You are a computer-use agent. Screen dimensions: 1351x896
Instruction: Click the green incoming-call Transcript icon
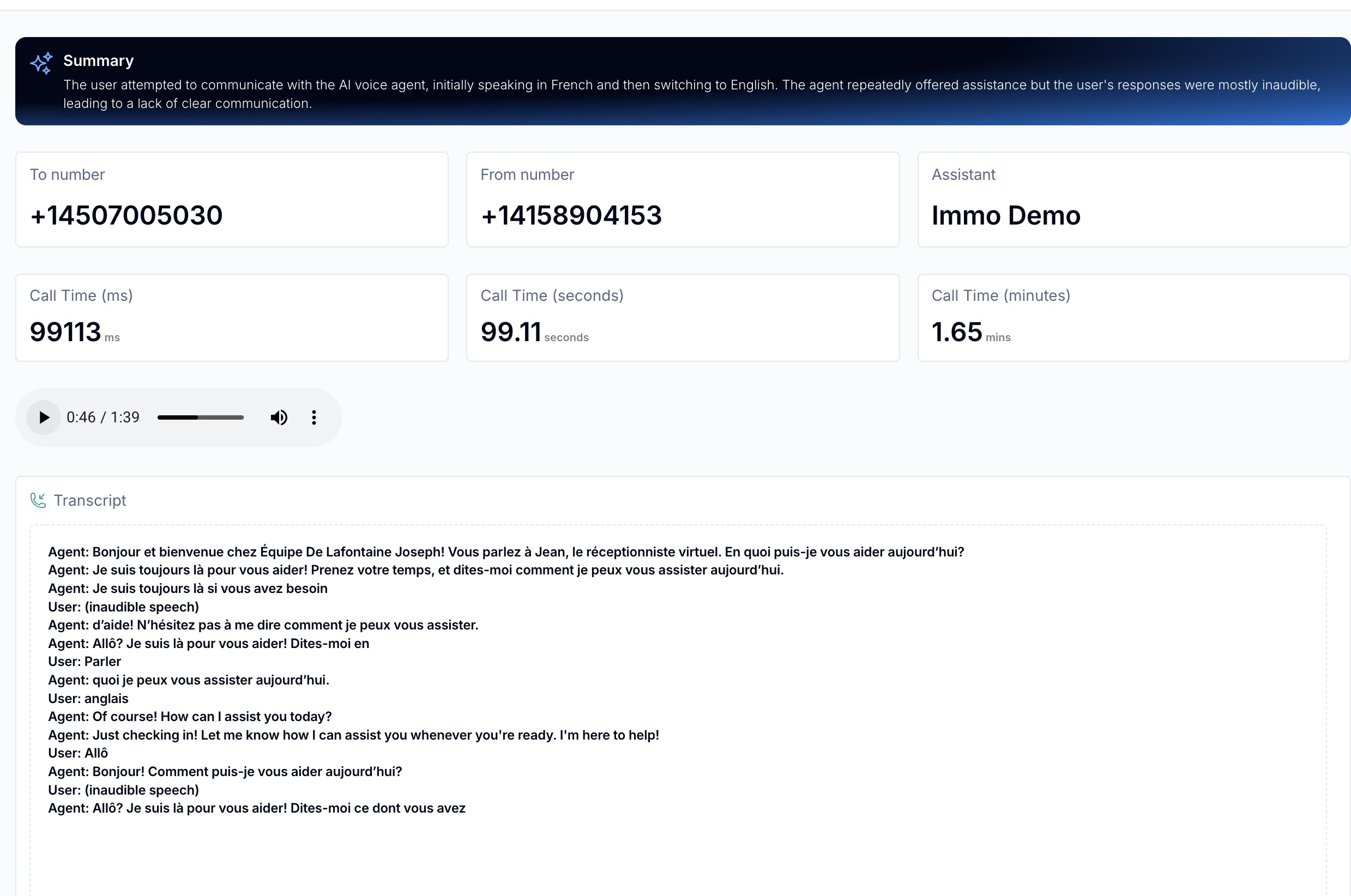[38, 499]
